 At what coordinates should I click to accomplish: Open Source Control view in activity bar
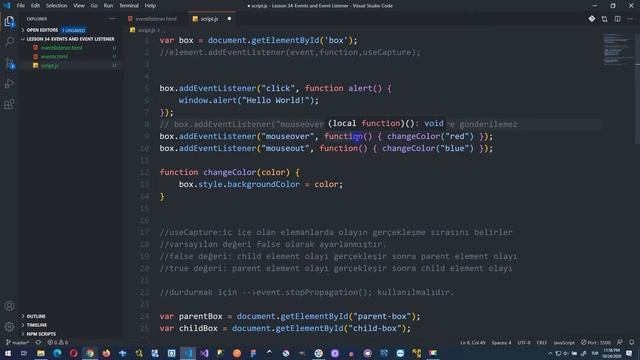pyautogui.click(x=9, y=63)
